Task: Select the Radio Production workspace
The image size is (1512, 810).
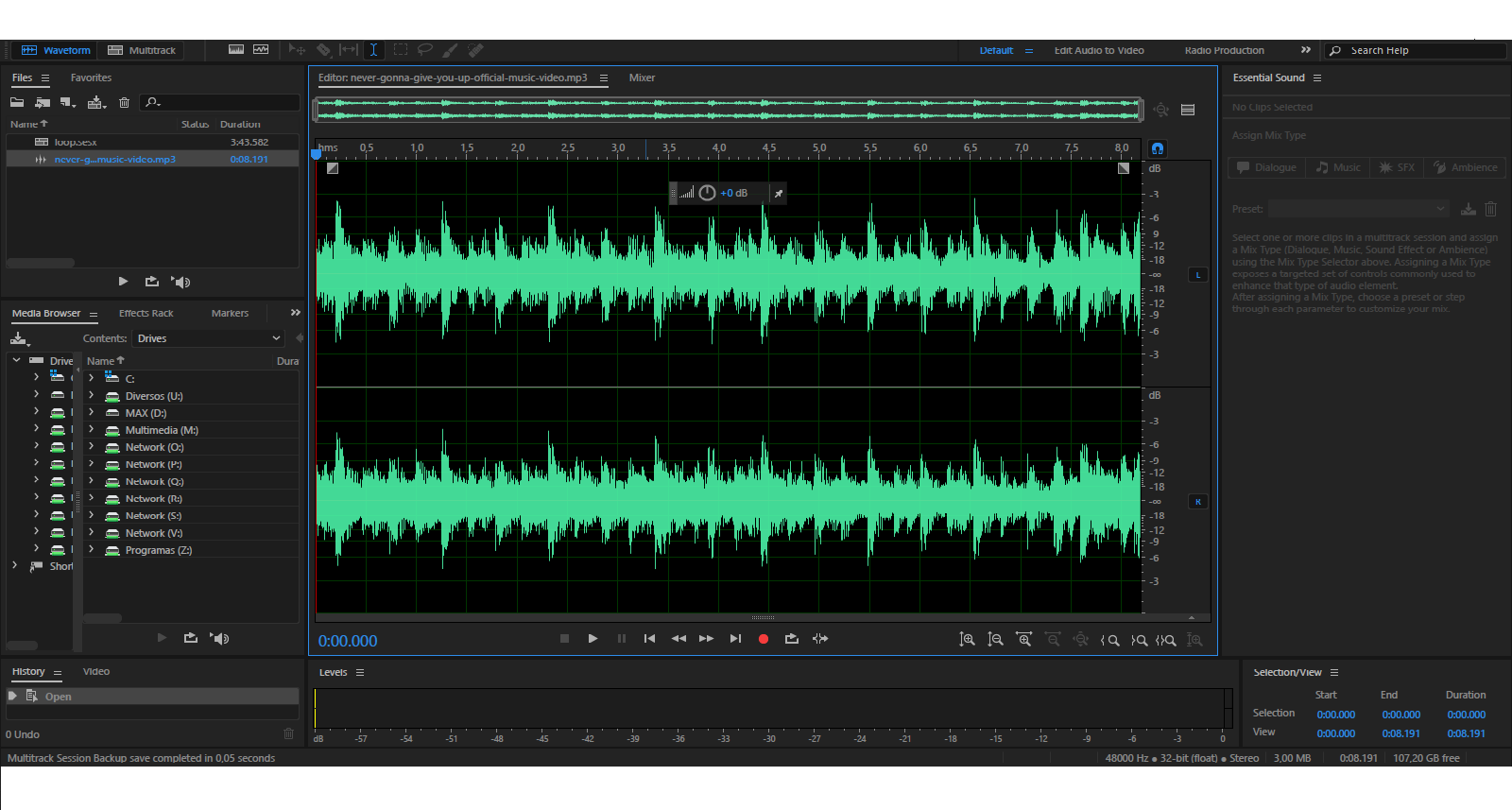Action: click(x=1224, y=50)
